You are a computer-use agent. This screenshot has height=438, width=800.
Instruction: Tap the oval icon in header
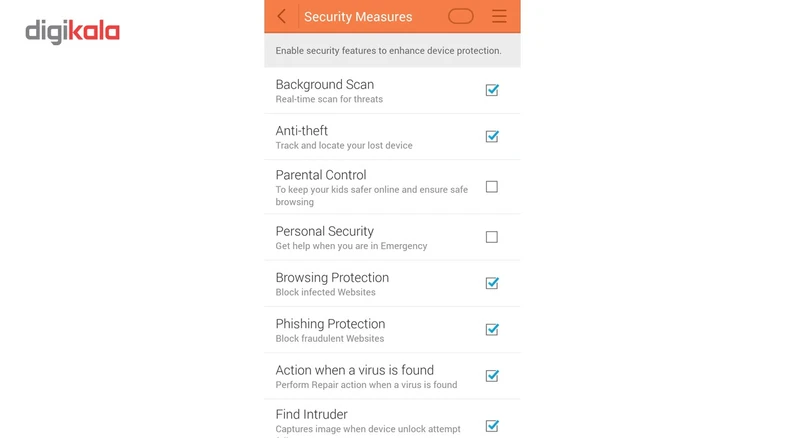pos(460,16)
